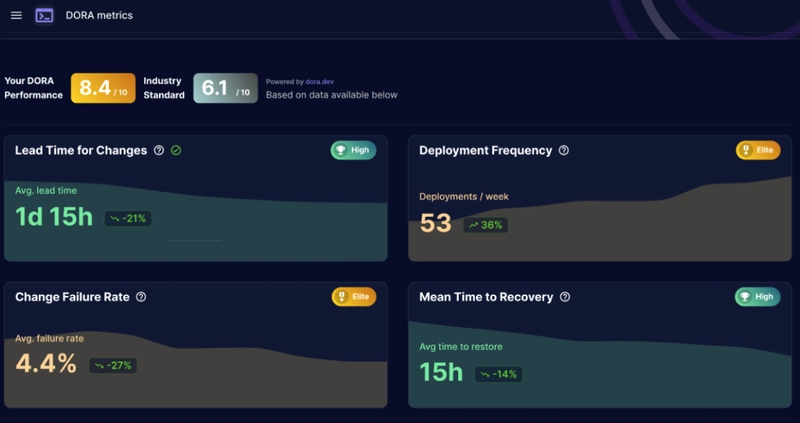Click the DORA metrics page title
Image resolution: width=800 pixels, height=423 pixels.
(99, 15)
